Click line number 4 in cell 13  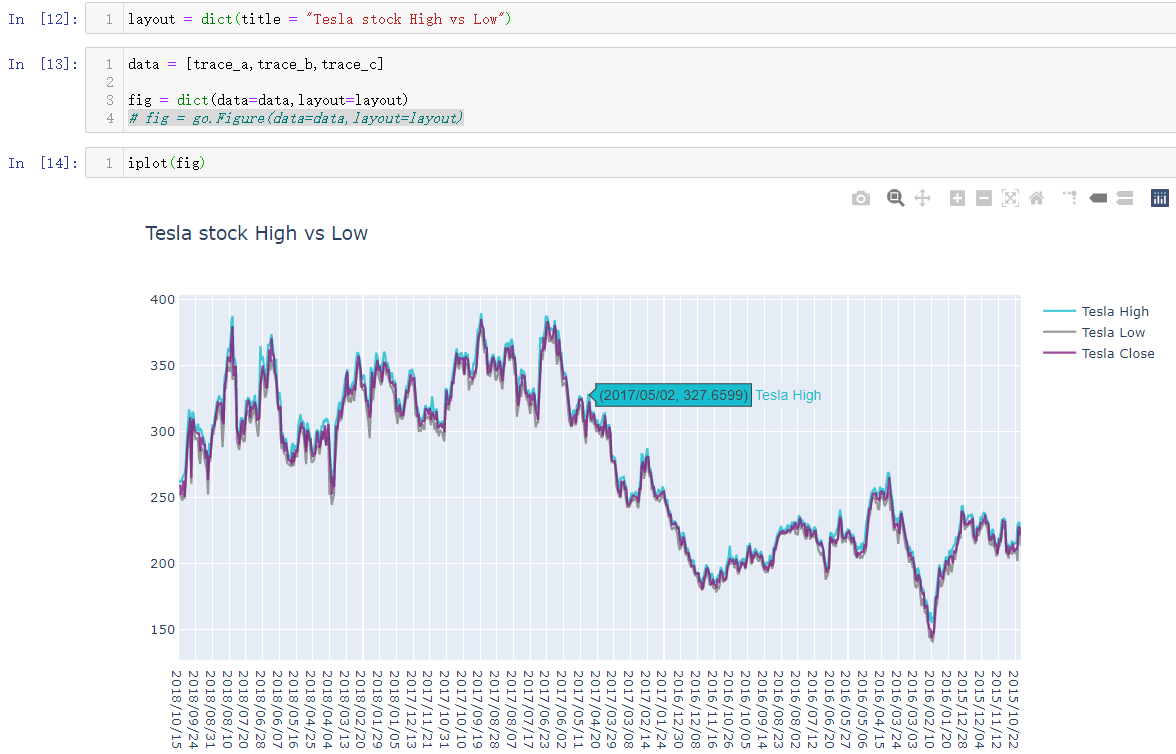coord(110,119)
